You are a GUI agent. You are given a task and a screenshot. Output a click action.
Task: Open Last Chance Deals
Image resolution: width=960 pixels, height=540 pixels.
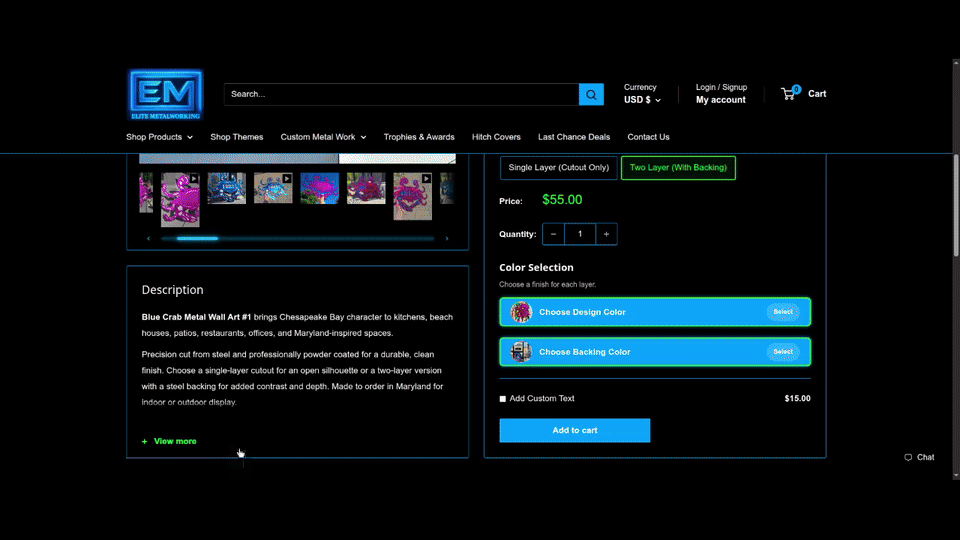pyautogui.click(x=574, y=137)
